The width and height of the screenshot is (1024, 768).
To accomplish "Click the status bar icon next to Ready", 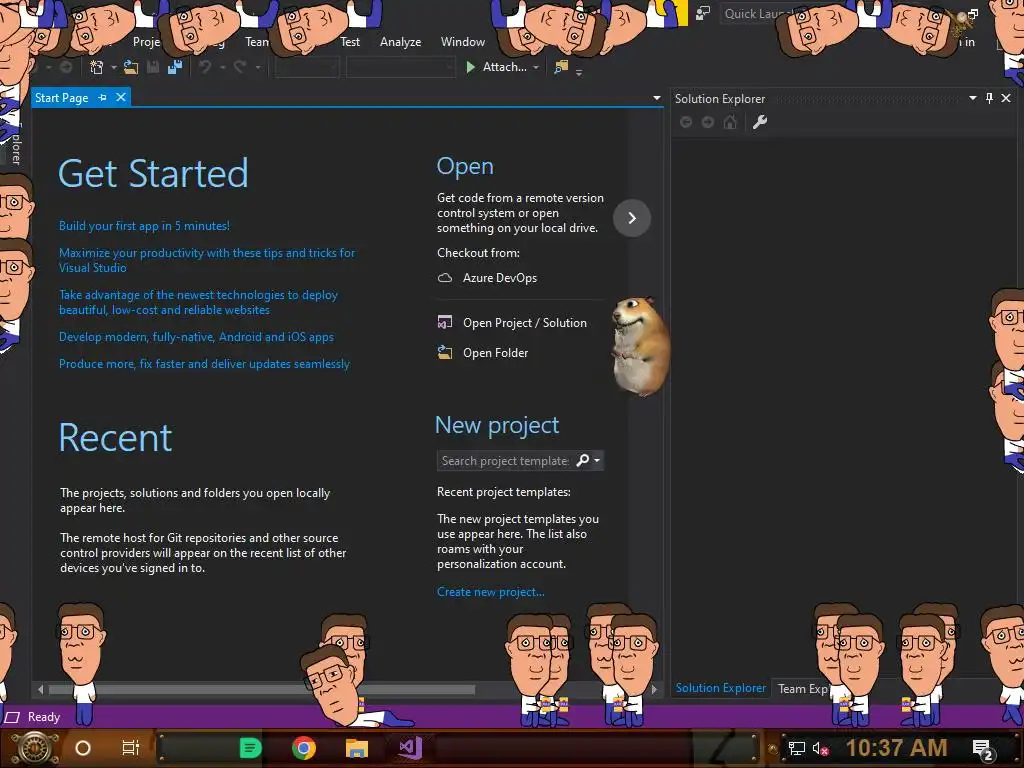I will [12, 717].
